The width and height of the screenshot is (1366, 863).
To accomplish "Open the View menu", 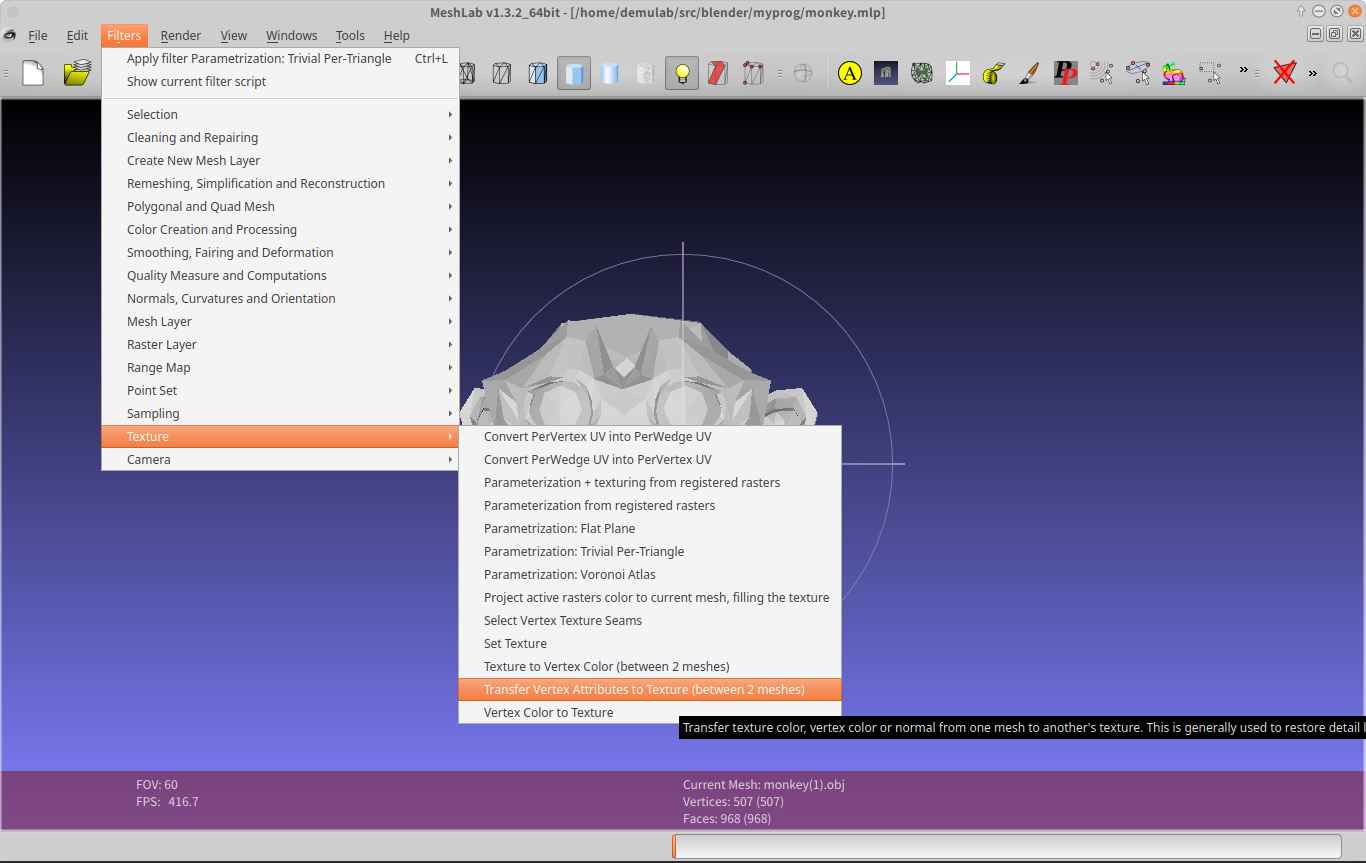I will point(234,35).
